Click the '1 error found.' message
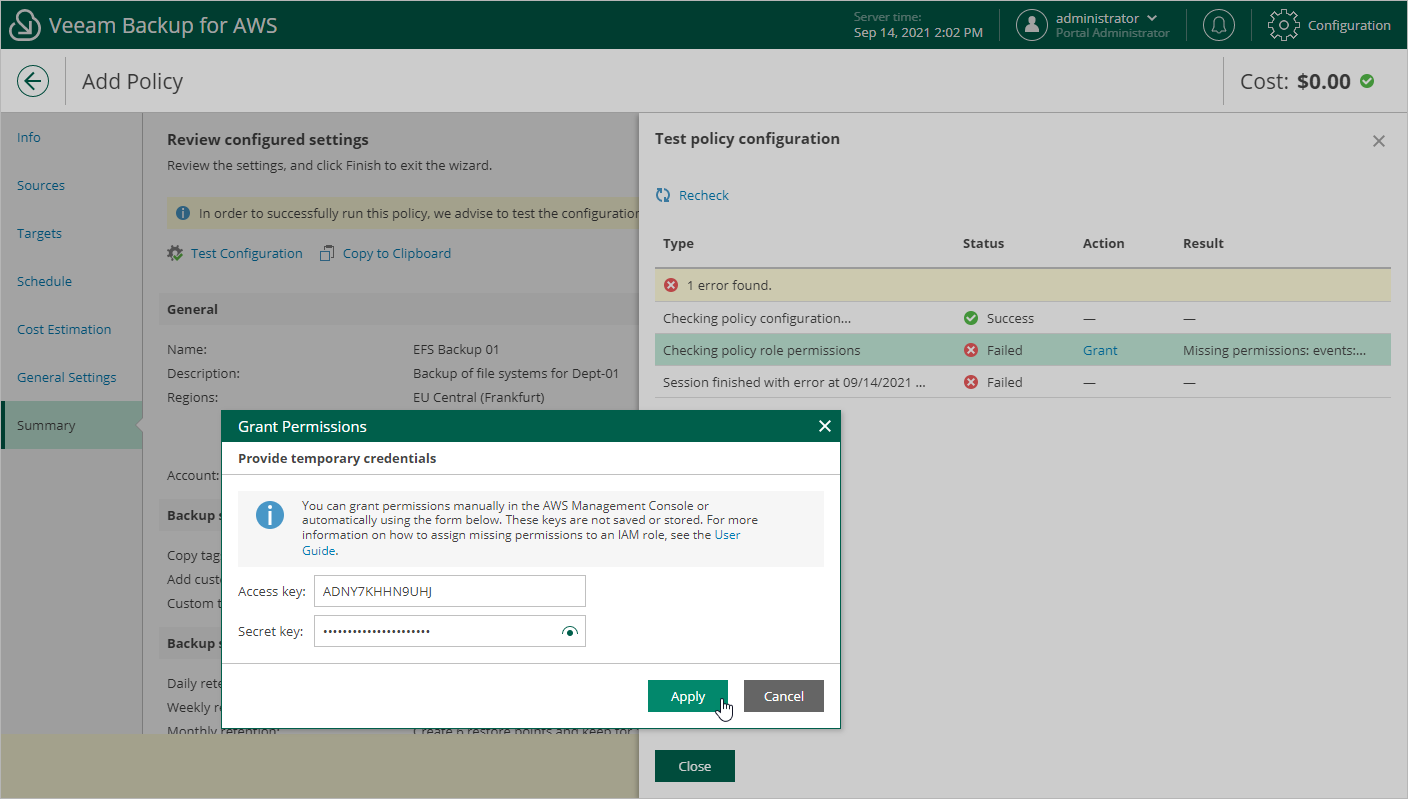Viewport: 1408px width, 799px height. 729,285
